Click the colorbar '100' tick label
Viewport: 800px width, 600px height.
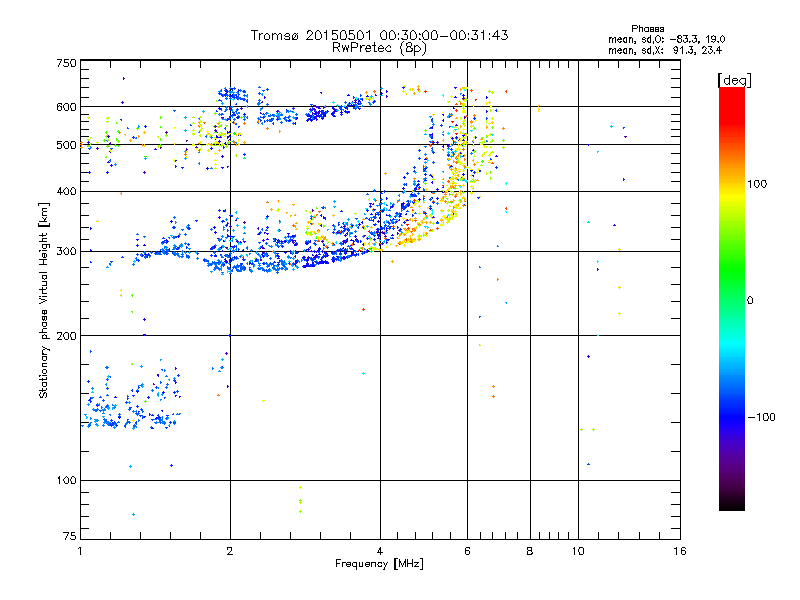tap(757, 184)
